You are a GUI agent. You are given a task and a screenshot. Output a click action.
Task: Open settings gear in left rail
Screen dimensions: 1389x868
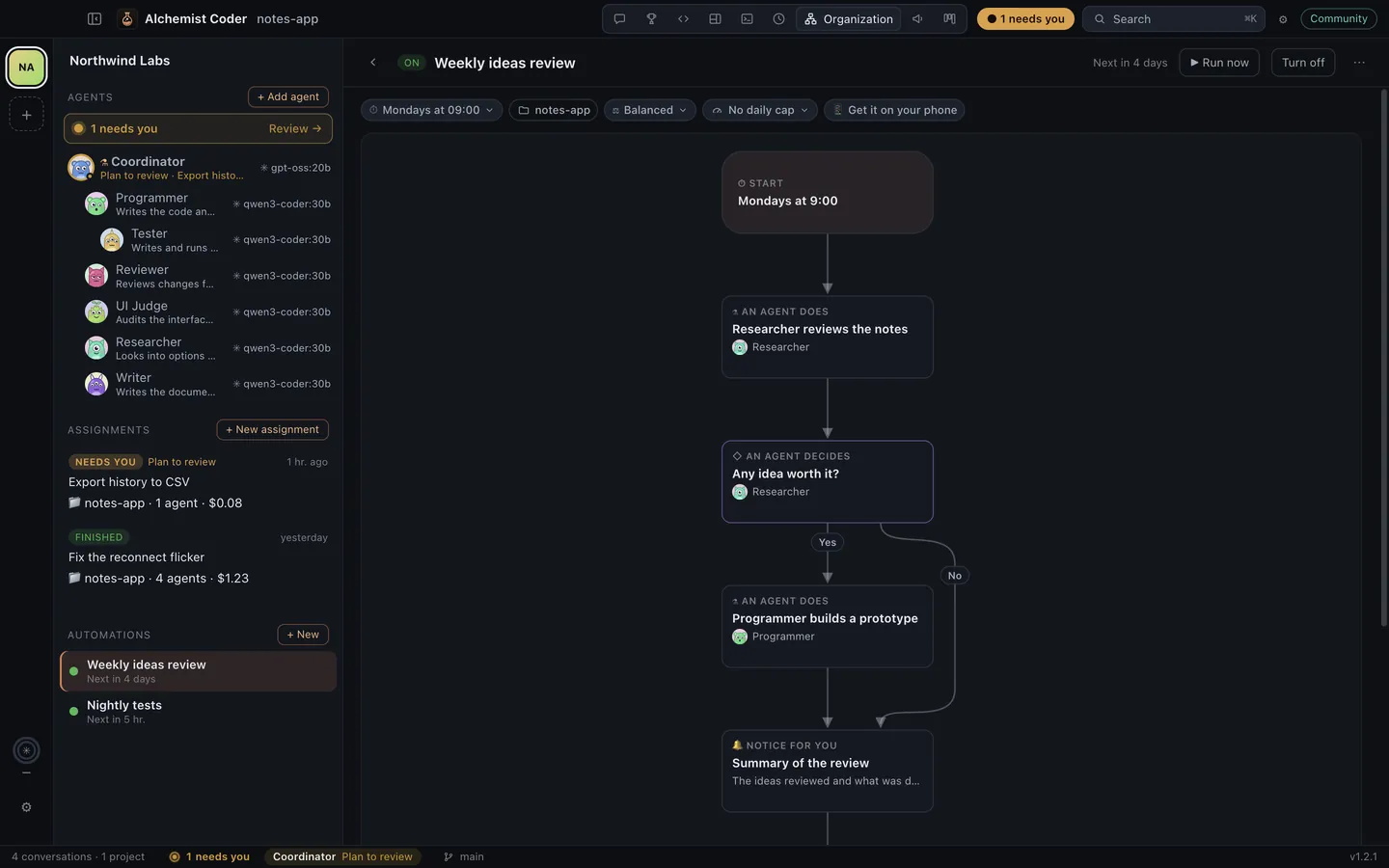(x=26, y=807)
